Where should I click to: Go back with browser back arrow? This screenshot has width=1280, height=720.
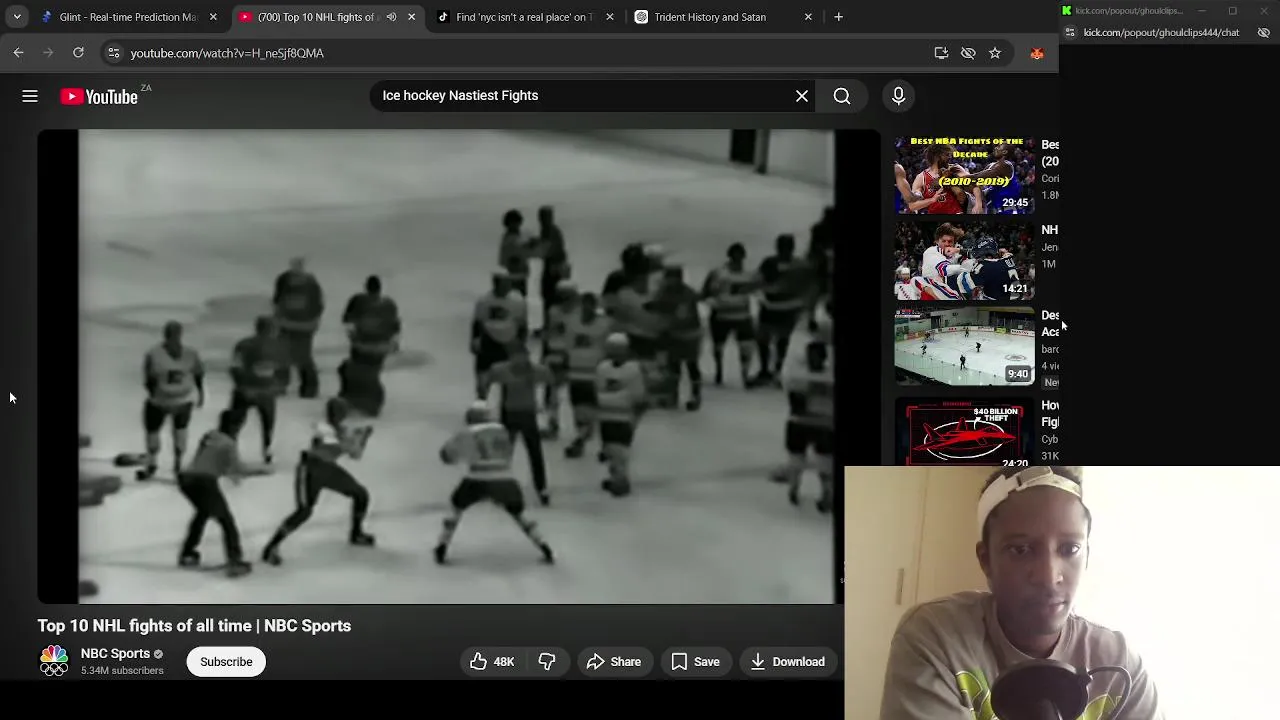point(19,53)
